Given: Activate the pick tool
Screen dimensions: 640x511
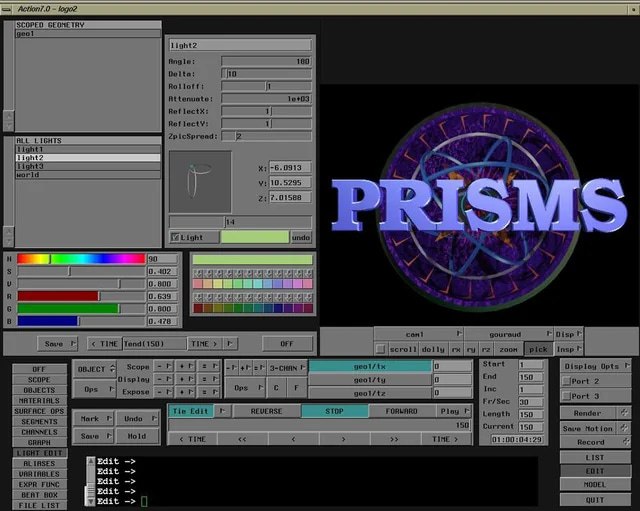Looking at the screenshot, I should 538,349.
